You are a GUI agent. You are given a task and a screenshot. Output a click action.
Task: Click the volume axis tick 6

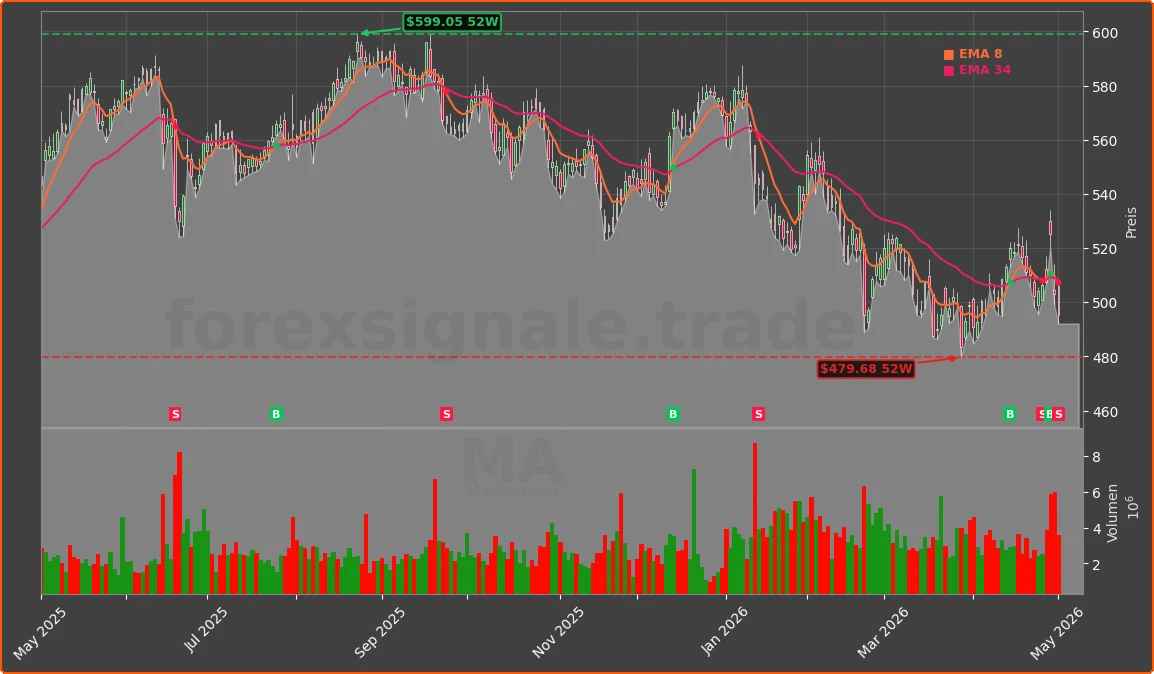tap(1097, 493)
